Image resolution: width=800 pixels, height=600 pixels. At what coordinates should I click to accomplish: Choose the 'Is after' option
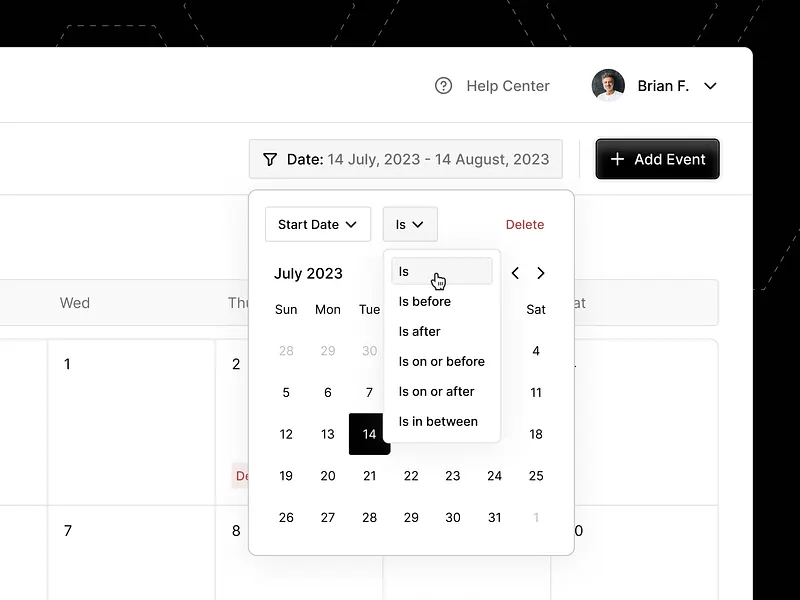[420, 331]
